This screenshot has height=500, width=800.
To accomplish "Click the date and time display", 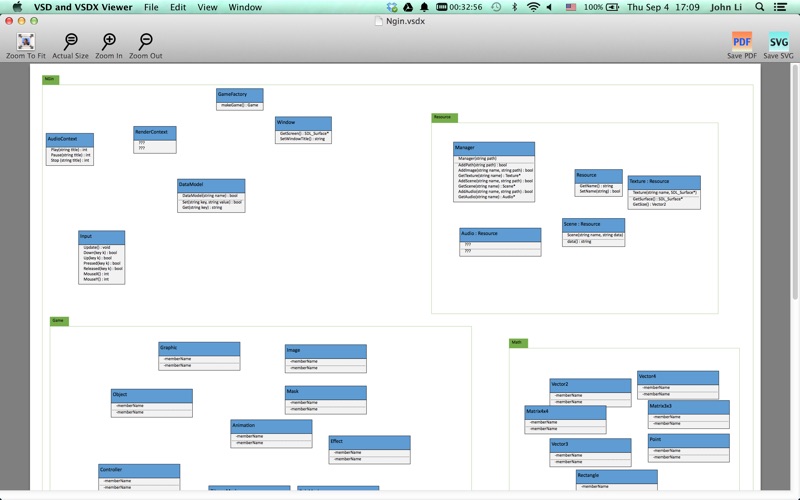I will point(663,7).
